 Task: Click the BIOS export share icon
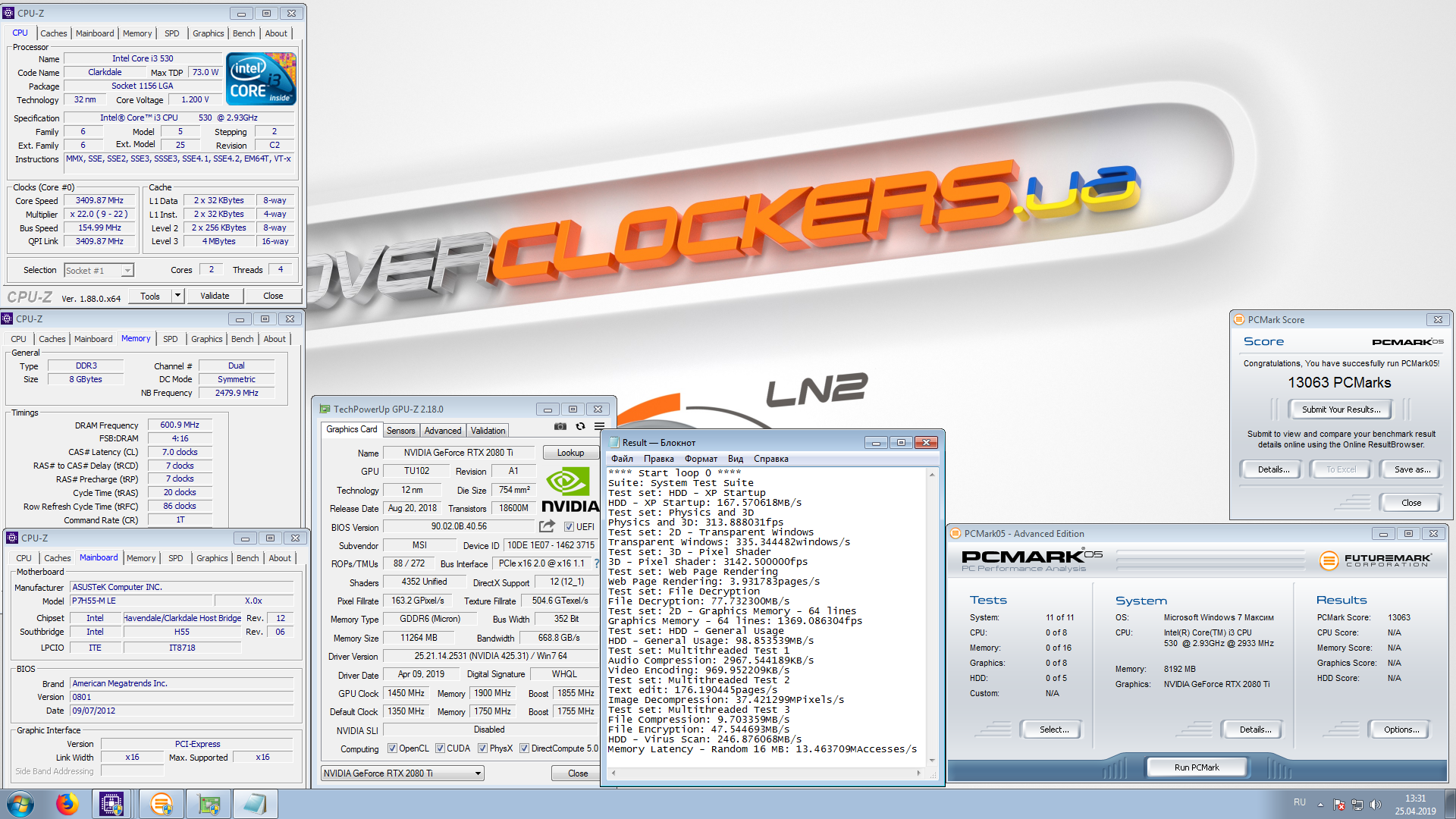tap(547, 526)
